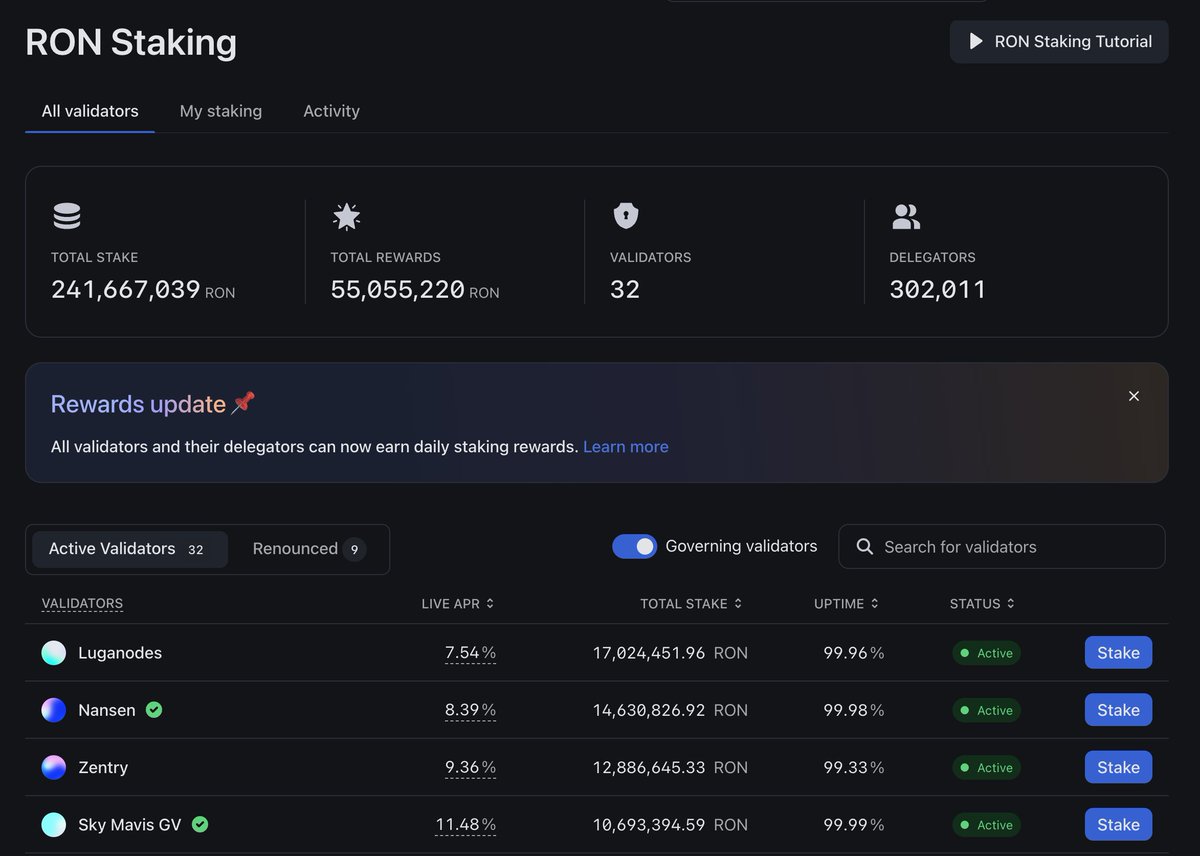Click the 302,011 delegators figure
The image size is (1200, 856).
(938, 290)
